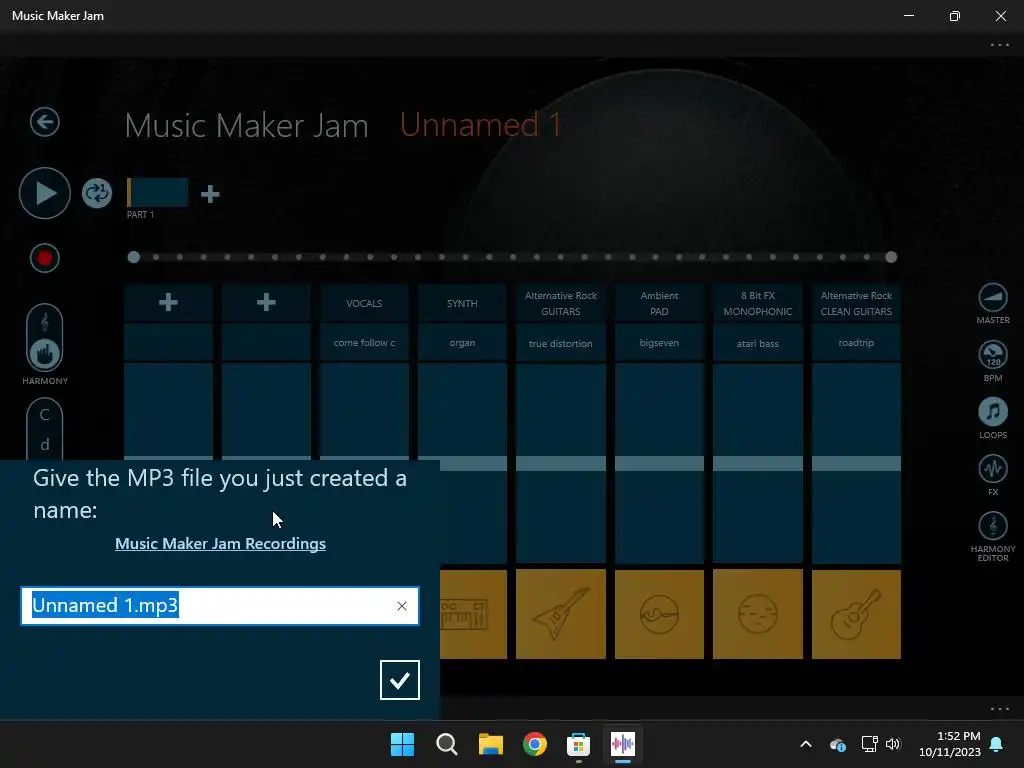This screenshot has height=768, width=1024.
Task: Select the Ambient PAD track header
Action: pyautogui.click(x=660, y=303)
